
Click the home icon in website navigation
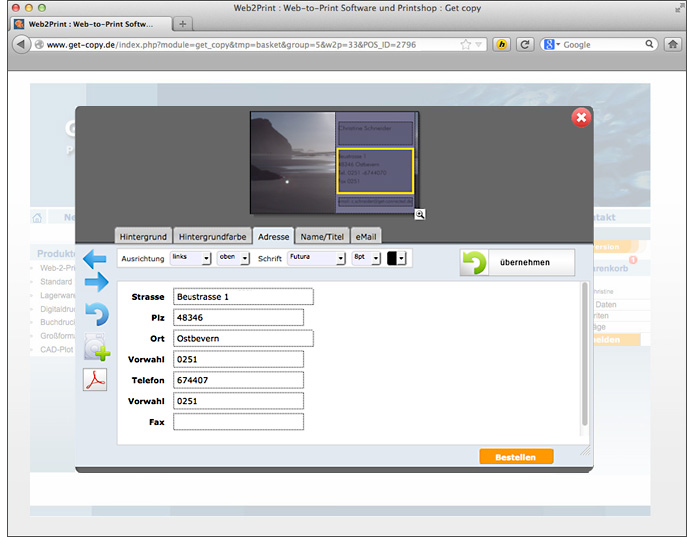click(37, 217)
